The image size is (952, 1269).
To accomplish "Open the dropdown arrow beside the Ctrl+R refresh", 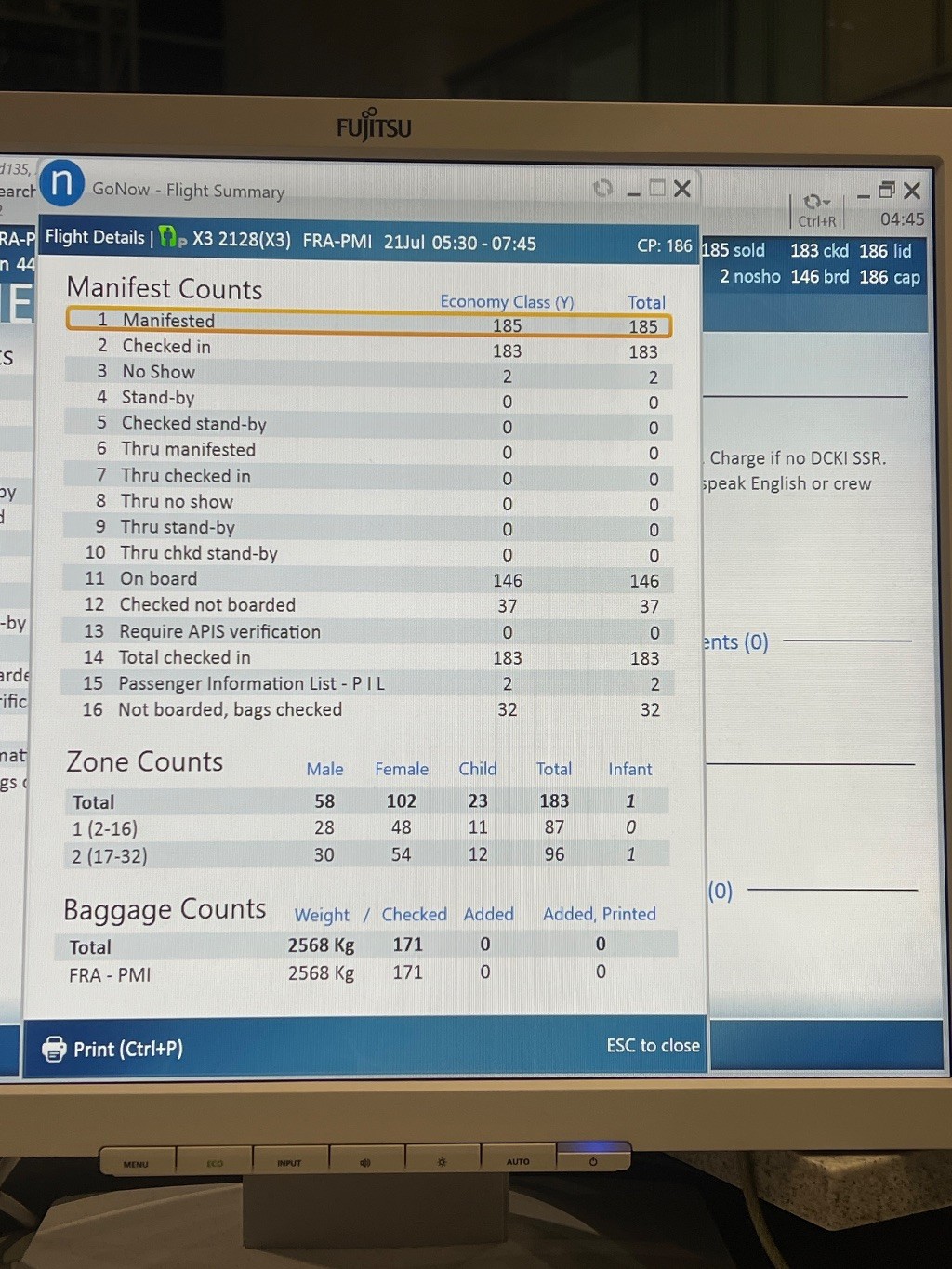I will (826, 203).
